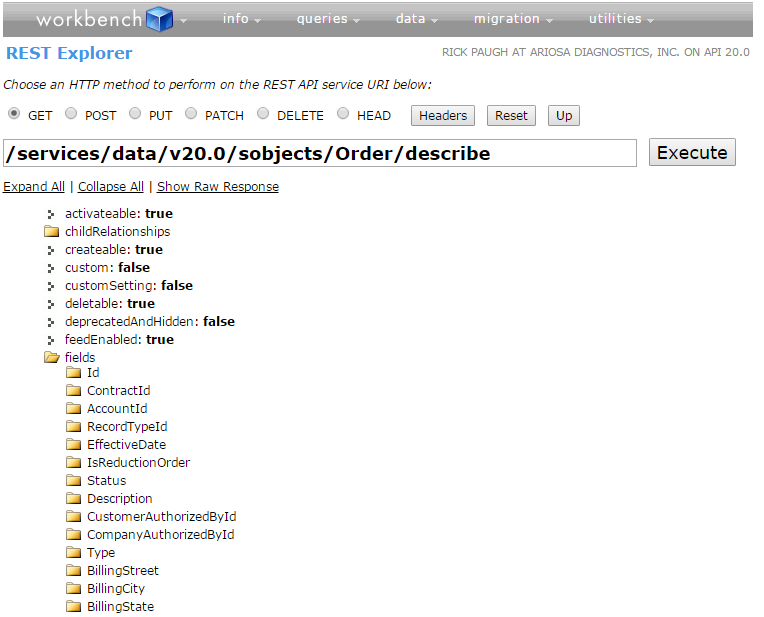
Task: Open the RecordTypeId folder icon
Action: [73, 426]
